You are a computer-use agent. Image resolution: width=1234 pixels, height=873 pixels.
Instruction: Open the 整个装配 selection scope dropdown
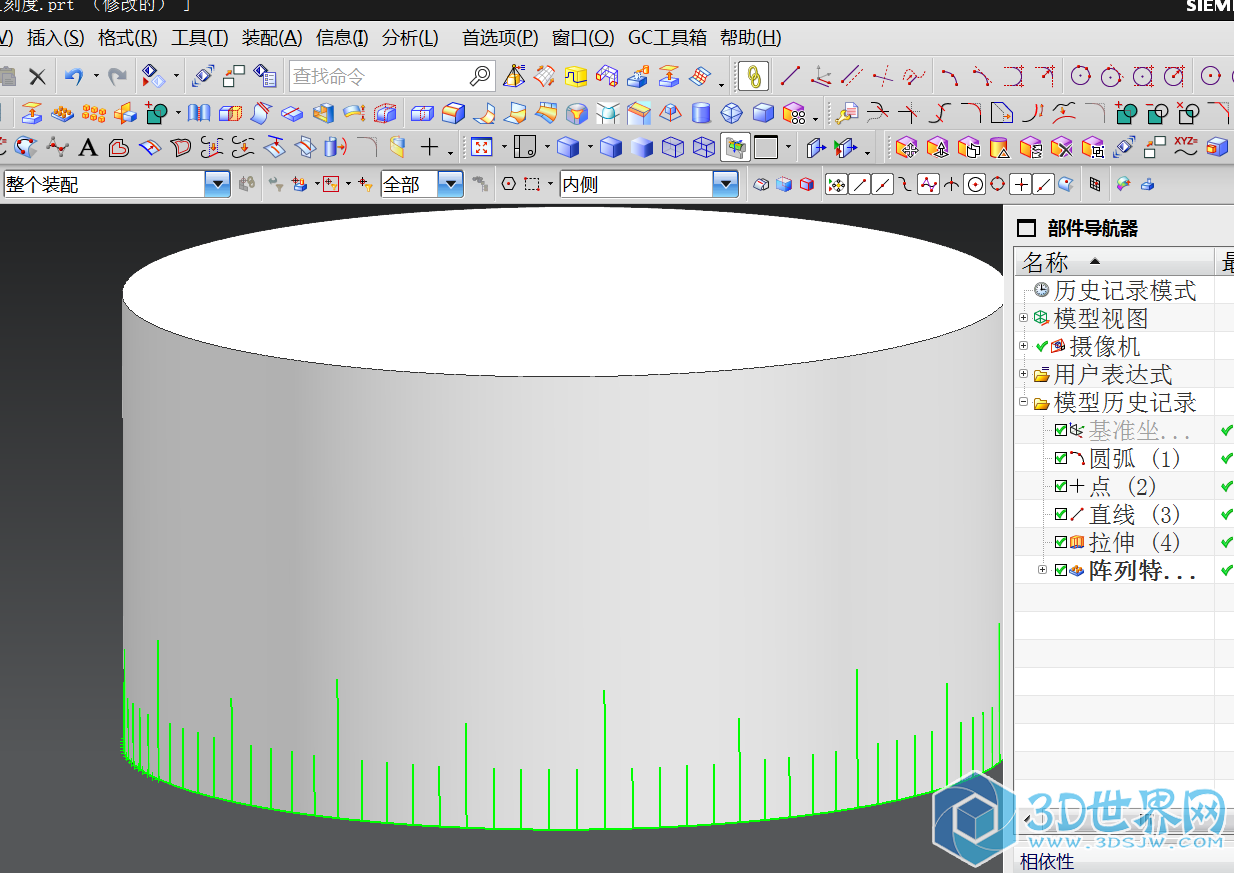point(217,184)
